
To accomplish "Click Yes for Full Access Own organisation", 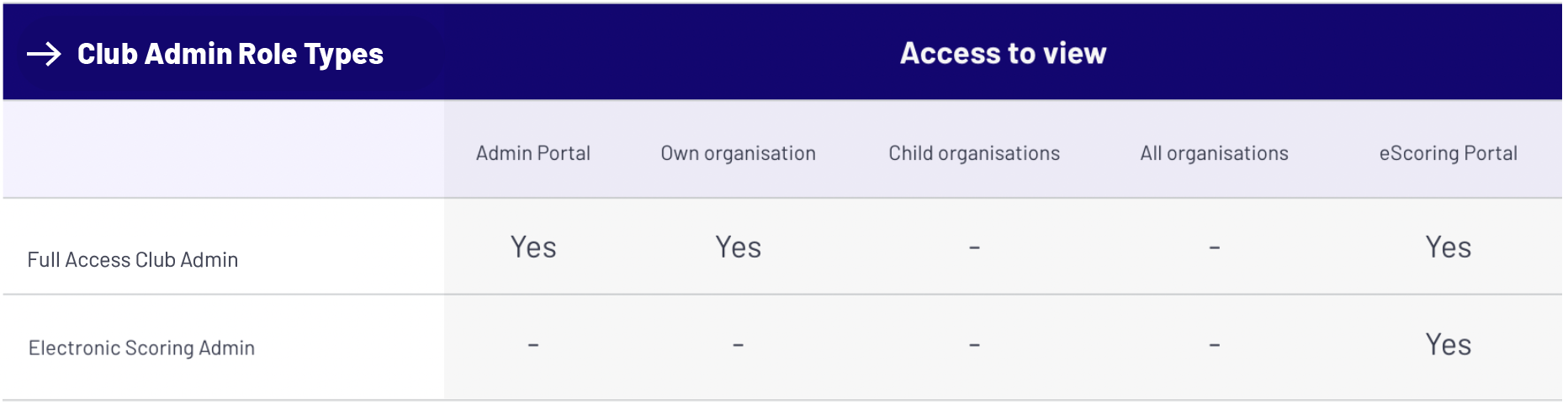I will pyautogui.click(x=738, y=247).
